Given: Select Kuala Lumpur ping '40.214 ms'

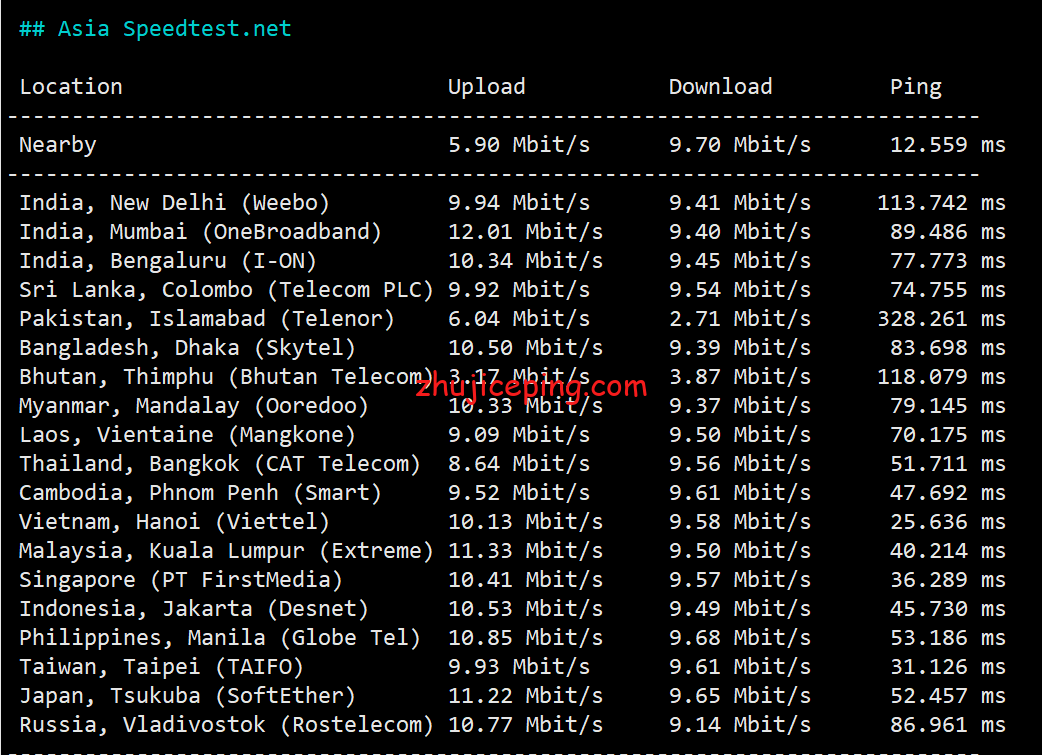Looking at the screenshot, I should pyautogui.click(x=948, y=551).
